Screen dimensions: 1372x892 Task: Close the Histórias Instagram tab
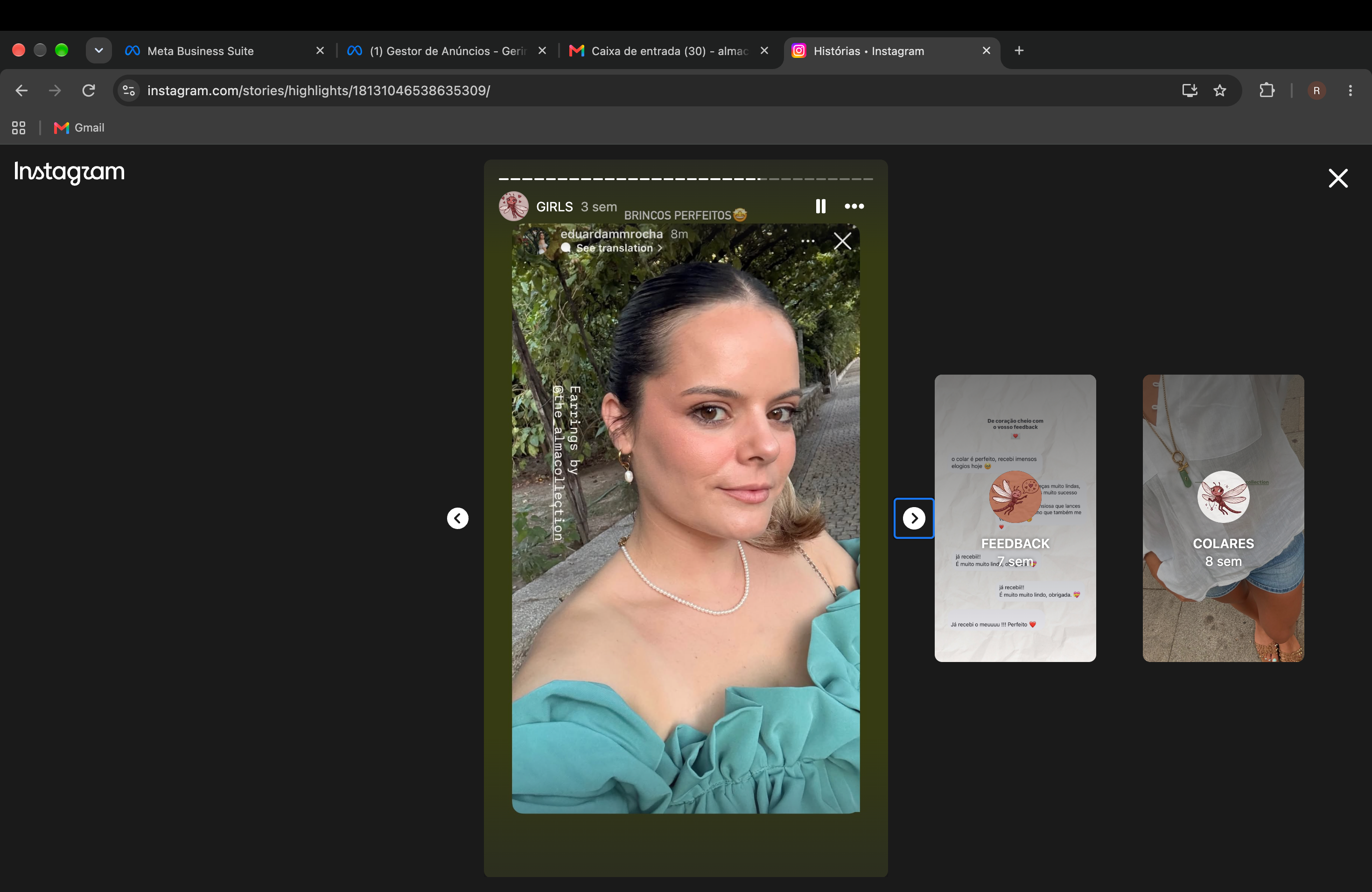[987, 51]
